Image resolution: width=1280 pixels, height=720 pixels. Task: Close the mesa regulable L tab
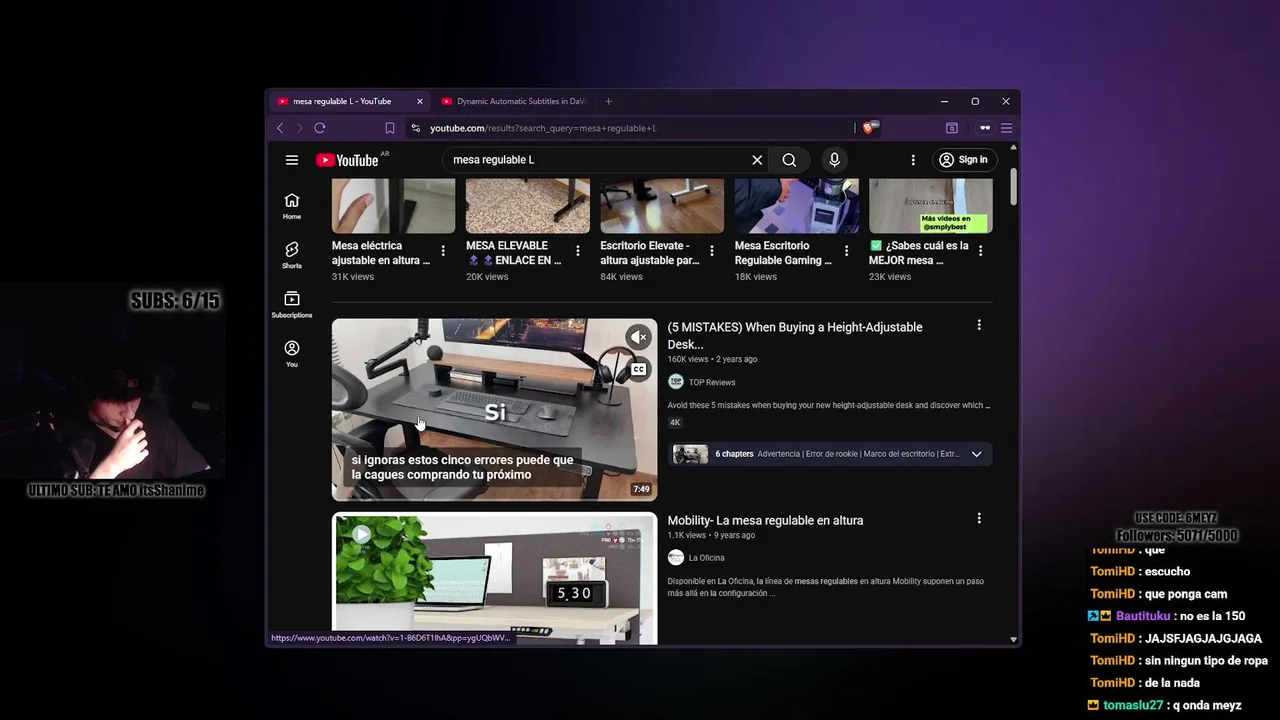click(420, 101)
